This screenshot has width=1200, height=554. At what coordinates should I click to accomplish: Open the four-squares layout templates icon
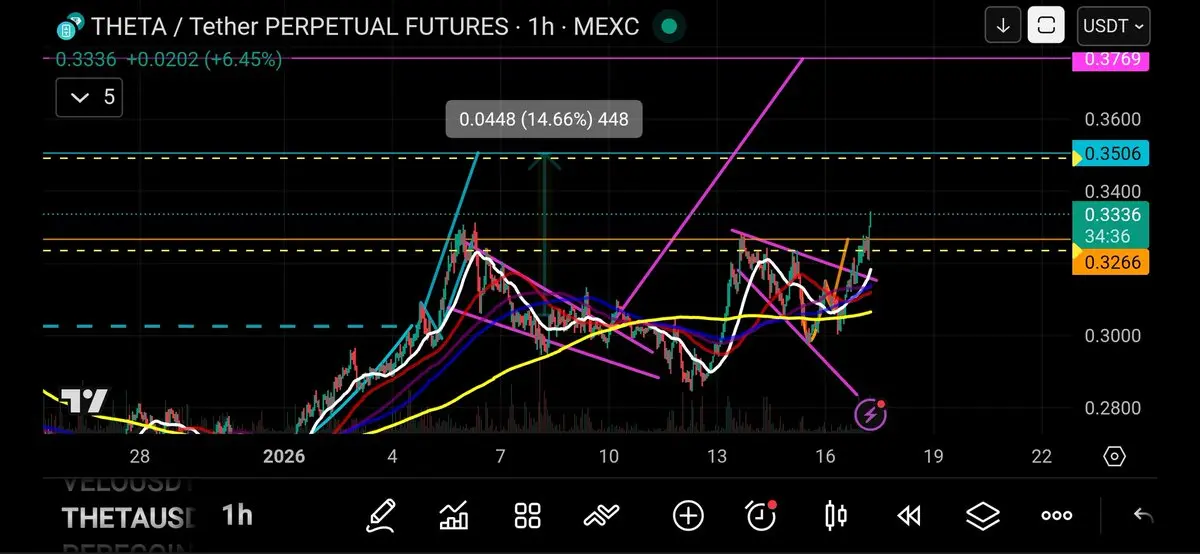(527, 516)
